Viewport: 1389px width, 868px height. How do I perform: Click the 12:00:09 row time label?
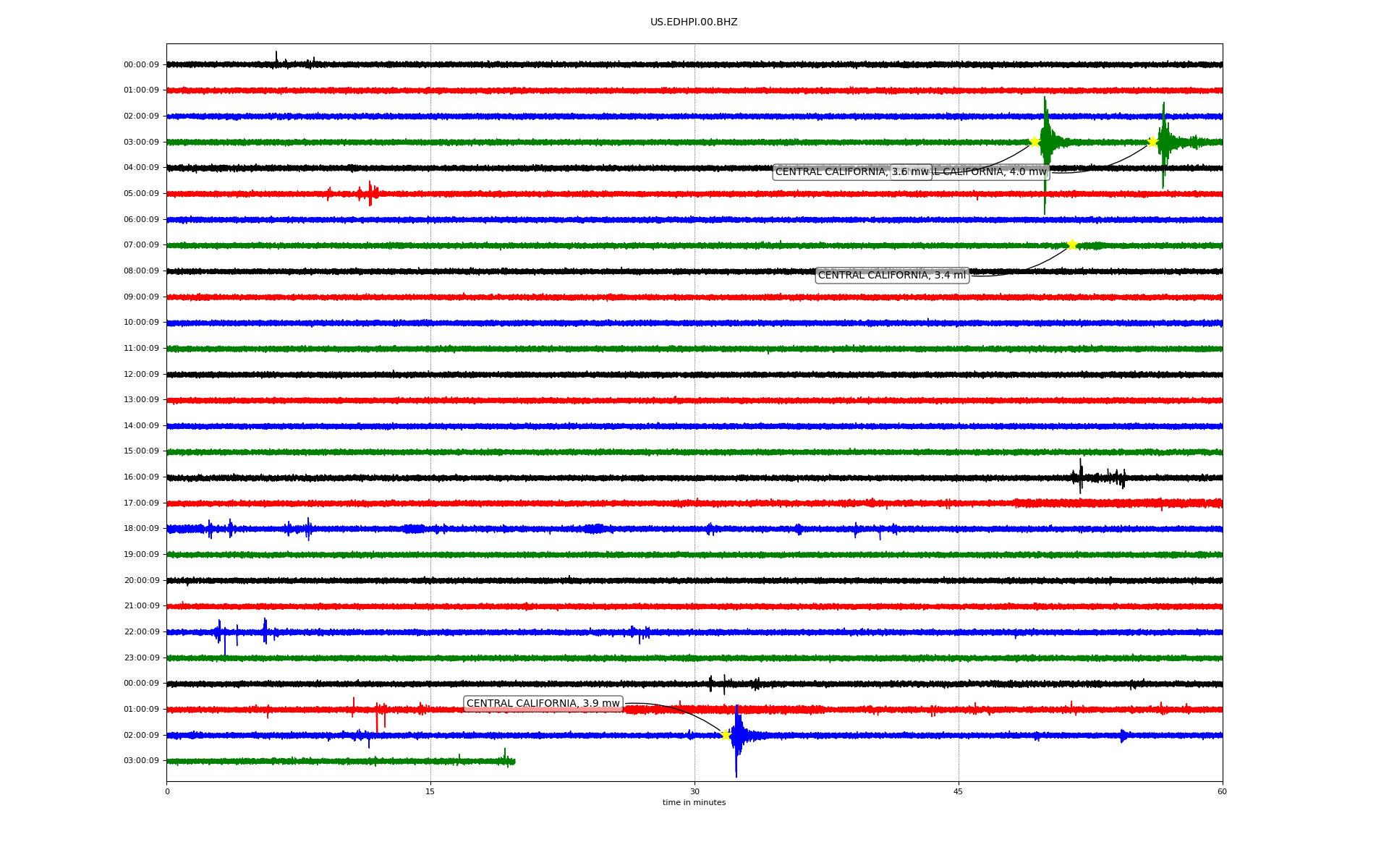141,375
